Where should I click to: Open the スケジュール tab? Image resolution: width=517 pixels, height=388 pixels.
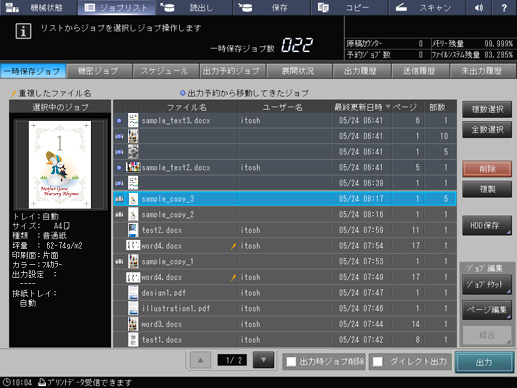(165, 71)
